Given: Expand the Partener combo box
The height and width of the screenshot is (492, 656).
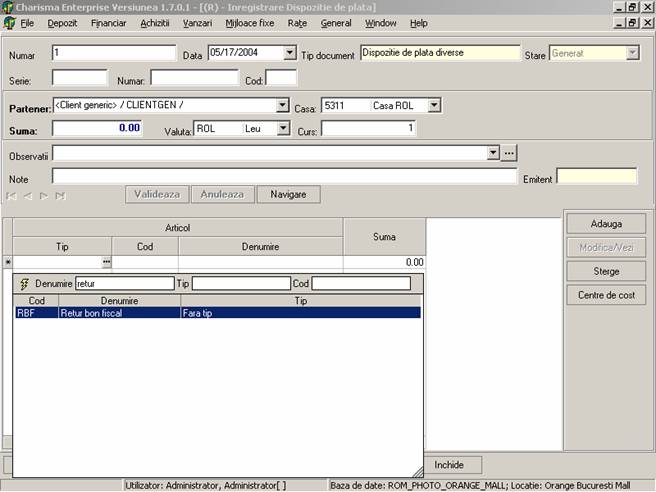Looking at the screenshot, I should pyautogui.click(x=282, y=105).
